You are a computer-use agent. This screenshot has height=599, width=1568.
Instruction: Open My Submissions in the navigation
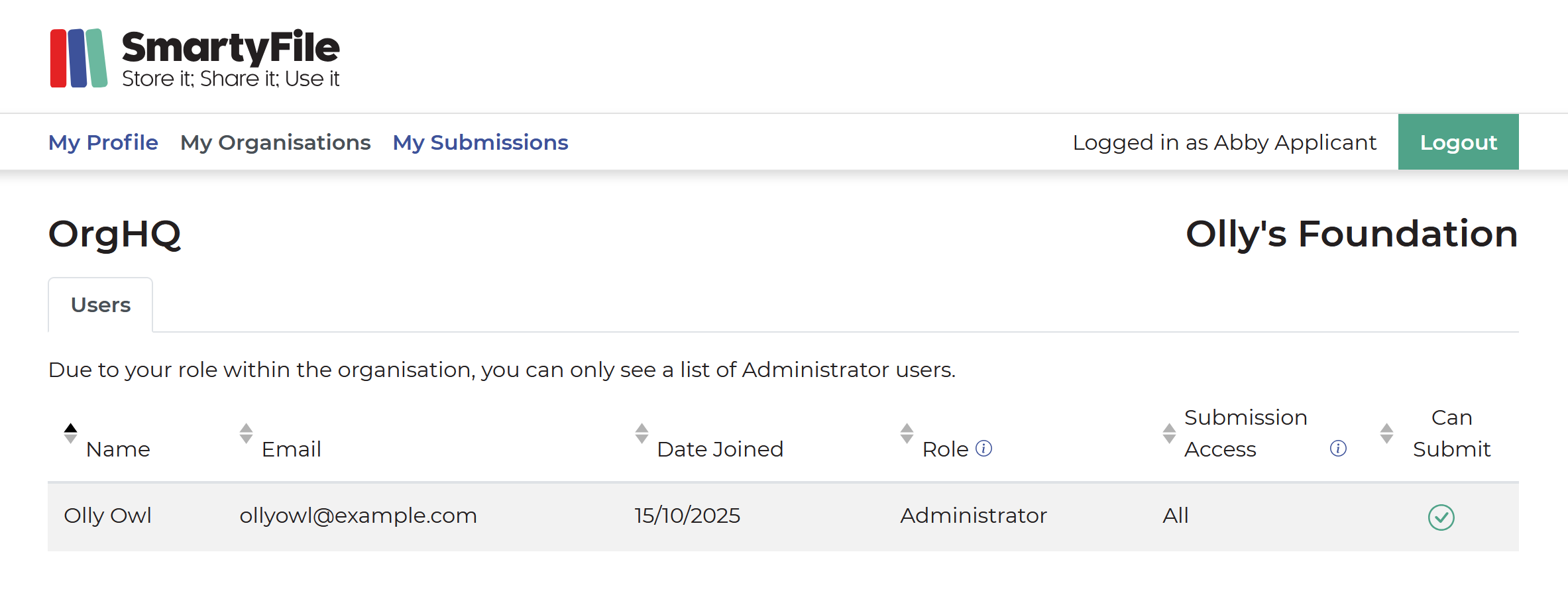pos(480,142)
